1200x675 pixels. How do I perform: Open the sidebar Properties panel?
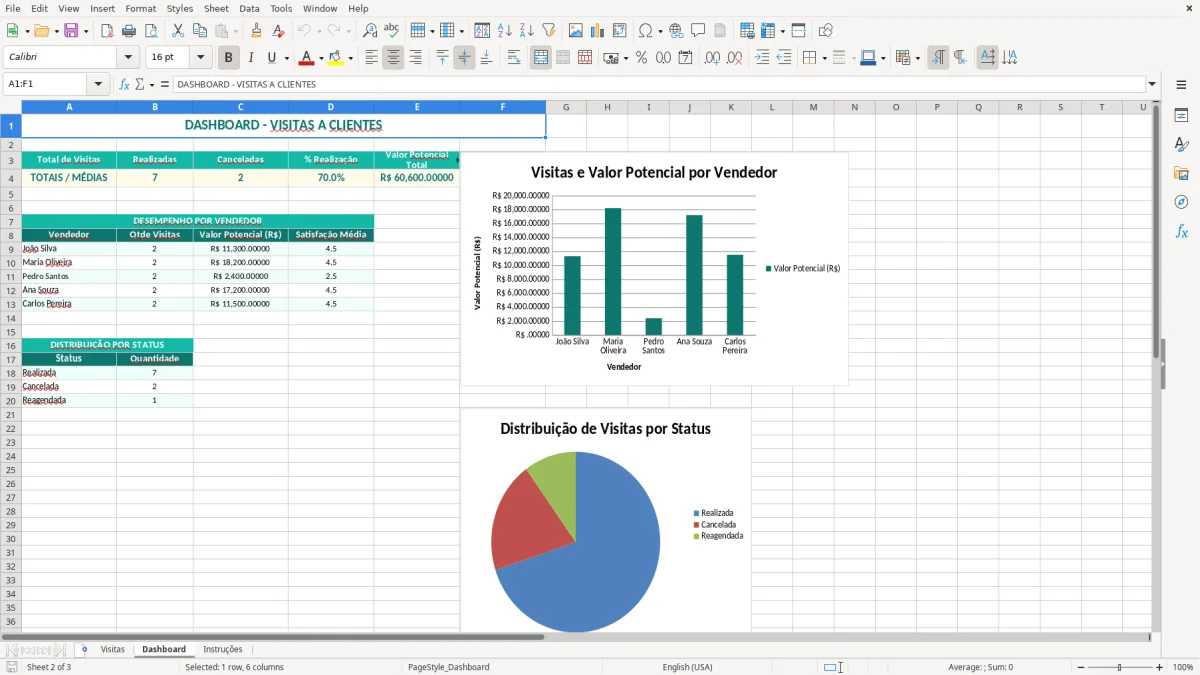tap(1181, 116)
